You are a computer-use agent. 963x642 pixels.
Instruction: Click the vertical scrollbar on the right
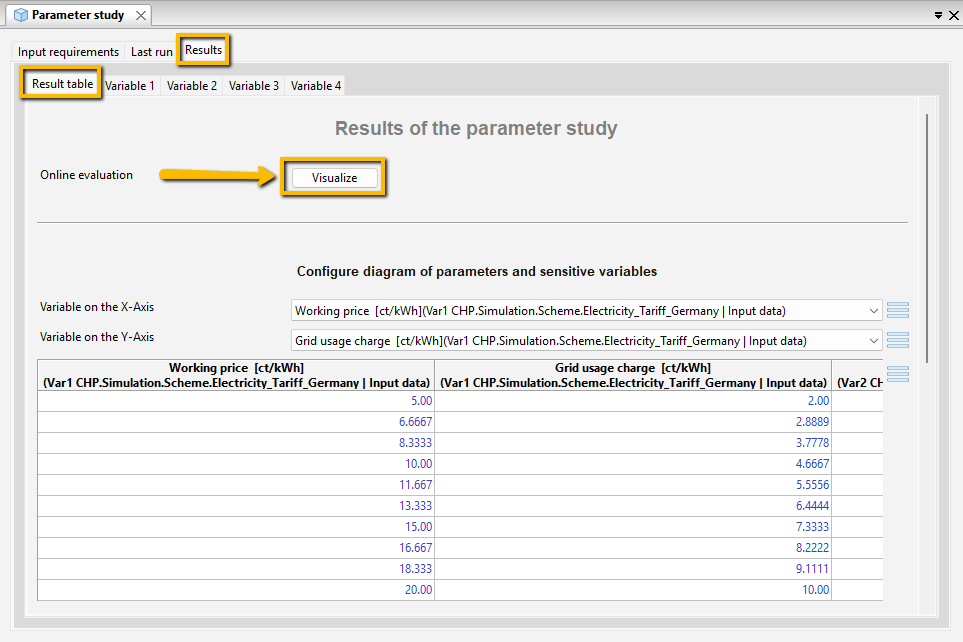tap(927, 238)
